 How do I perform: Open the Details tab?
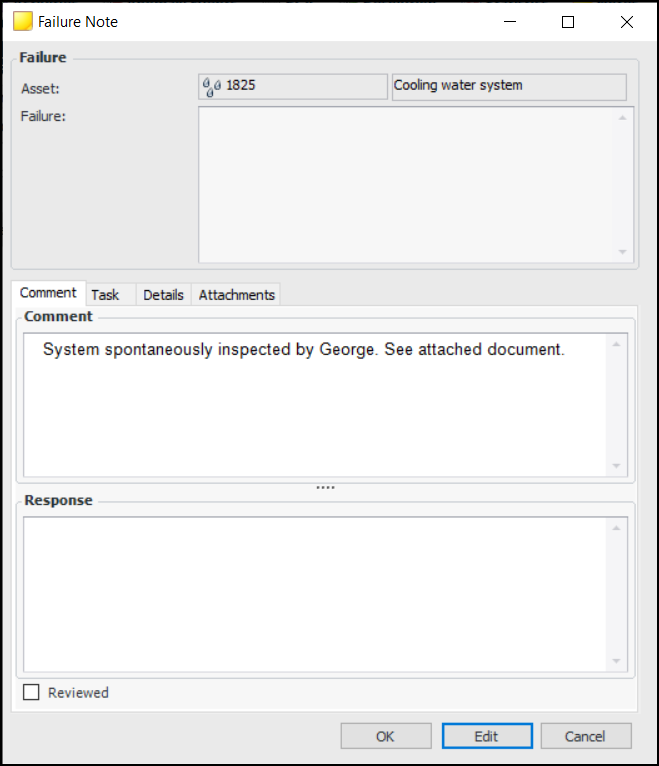pyautogui.click(x=163, y=295)
